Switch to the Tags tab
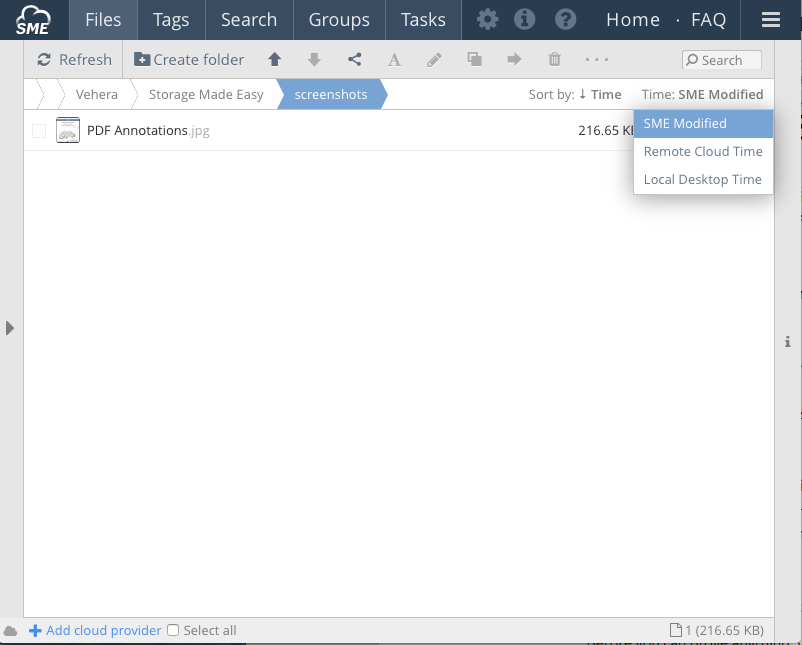The image size is (802, 645). point(171,20)
